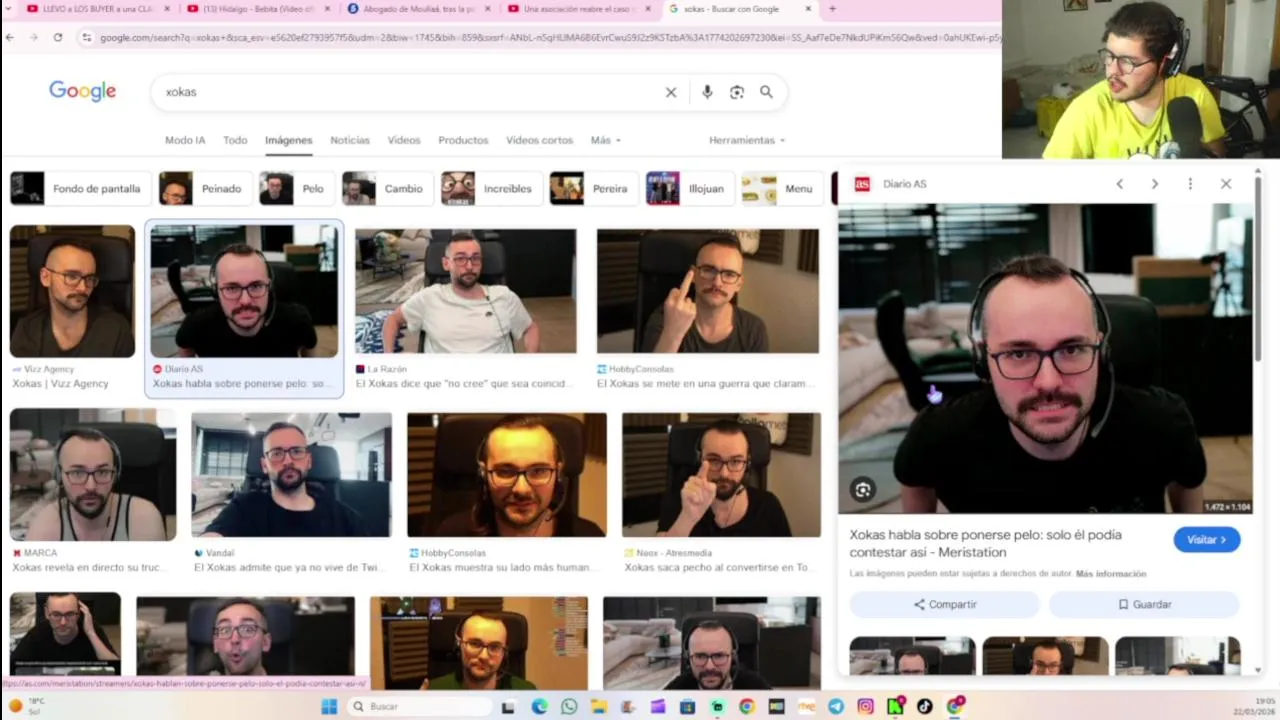Open TikTok from taskbar
The image size is (1280, 720).
click(x=925, y=707)
